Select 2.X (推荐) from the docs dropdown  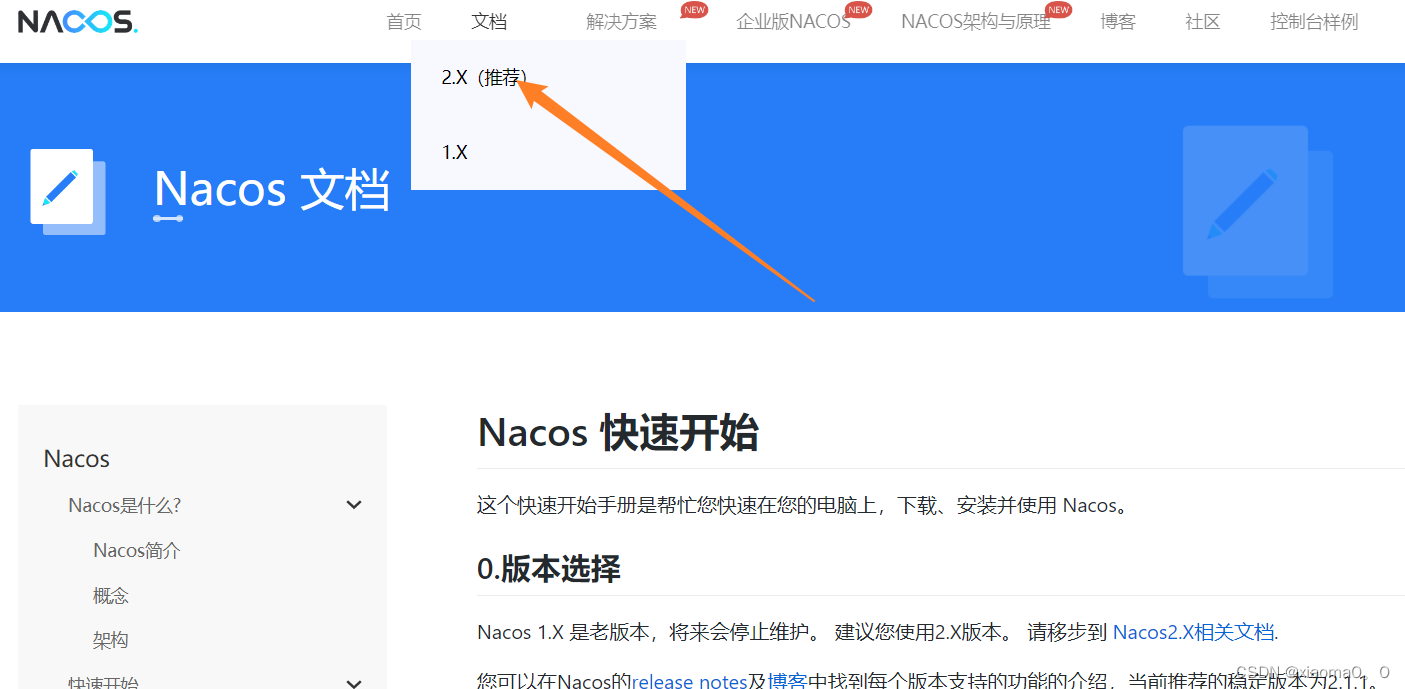[484, 77]
